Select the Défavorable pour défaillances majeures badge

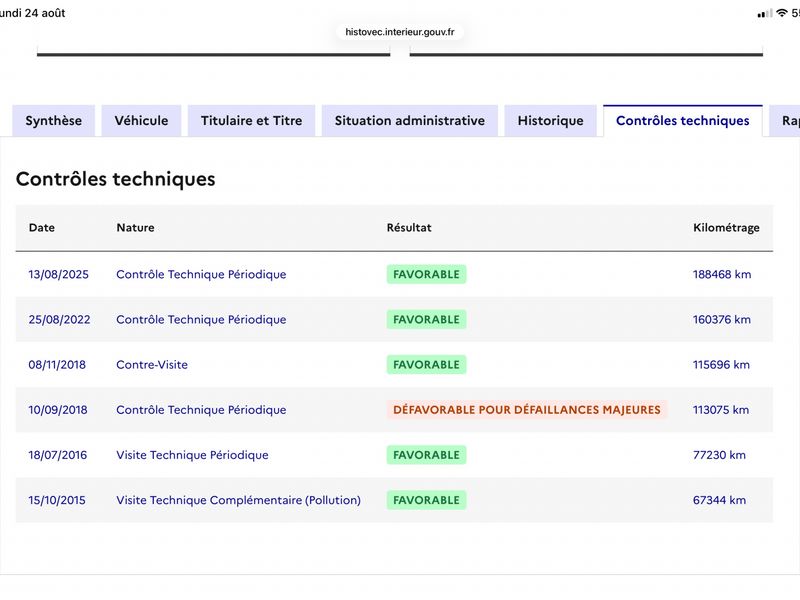[x=527, y=410]
